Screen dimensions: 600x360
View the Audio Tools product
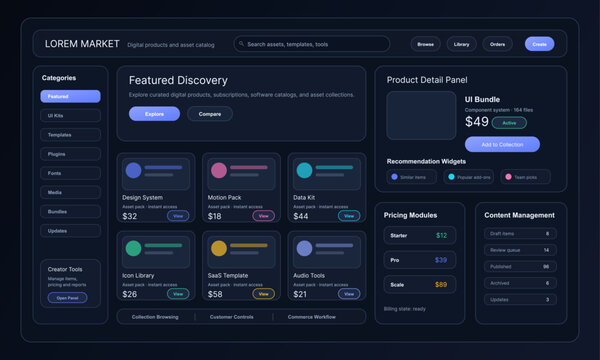[x=349, y=294]
